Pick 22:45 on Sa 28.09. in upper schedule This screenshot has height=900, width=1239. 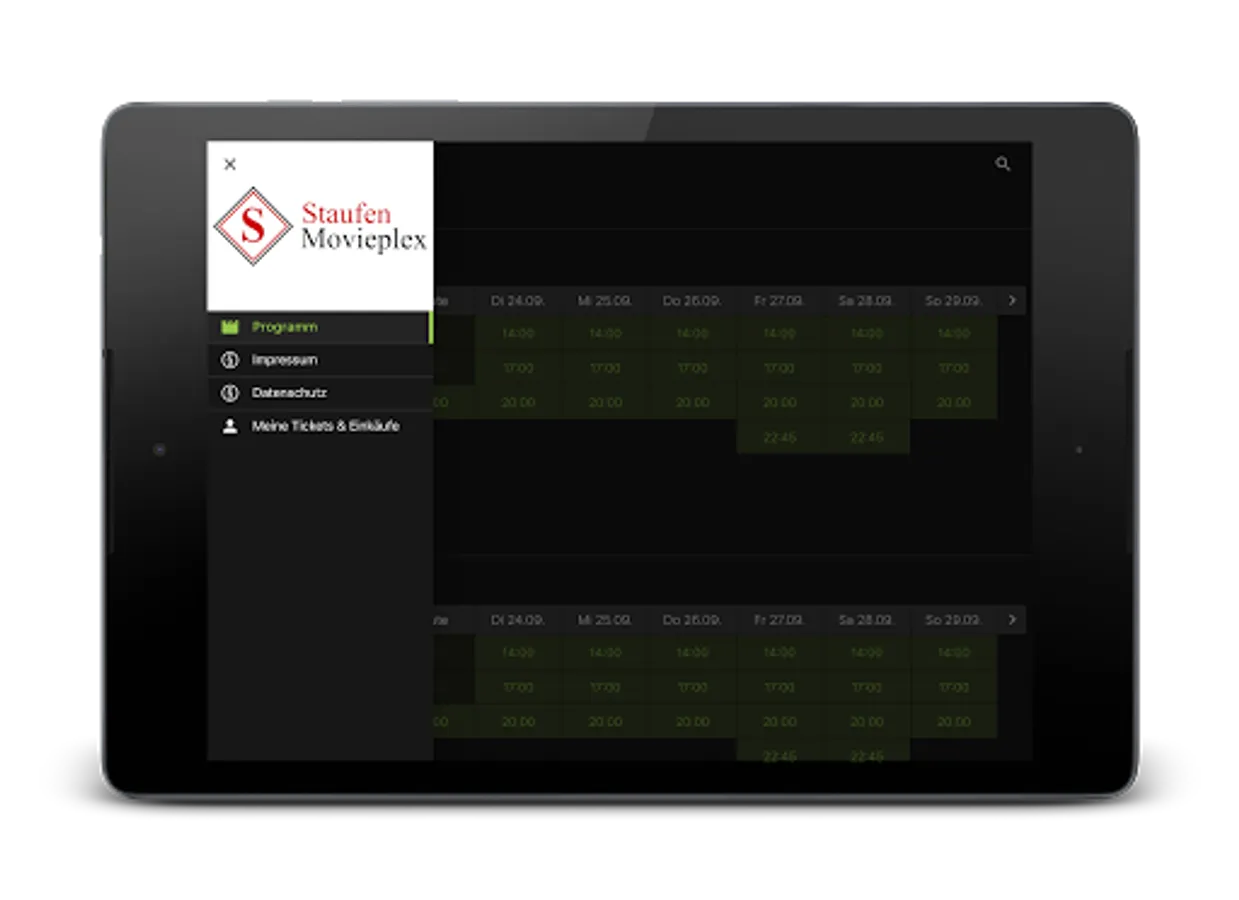point(866,437)
